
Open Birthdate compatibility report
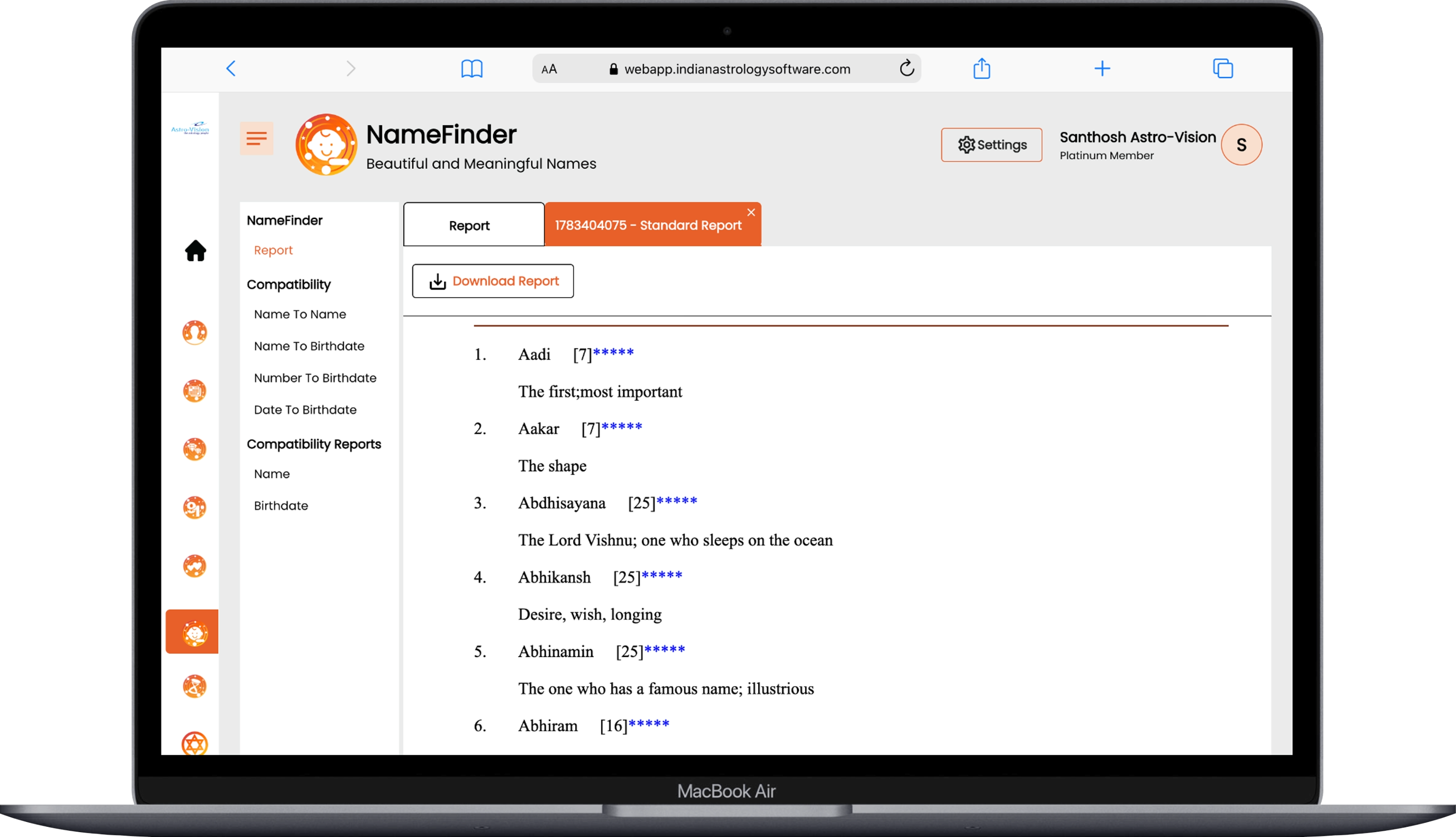click(x=281, y=506)
